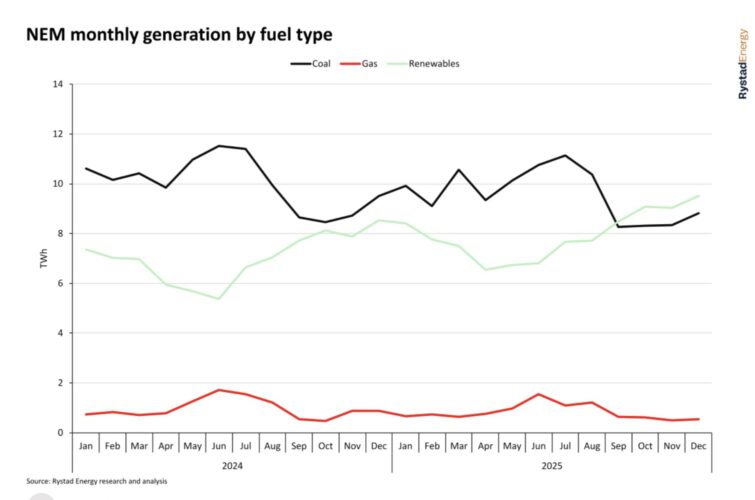
Task: Click the Renewables line low at June 2024
Action: pyautogui.click(x=219, y=298)
